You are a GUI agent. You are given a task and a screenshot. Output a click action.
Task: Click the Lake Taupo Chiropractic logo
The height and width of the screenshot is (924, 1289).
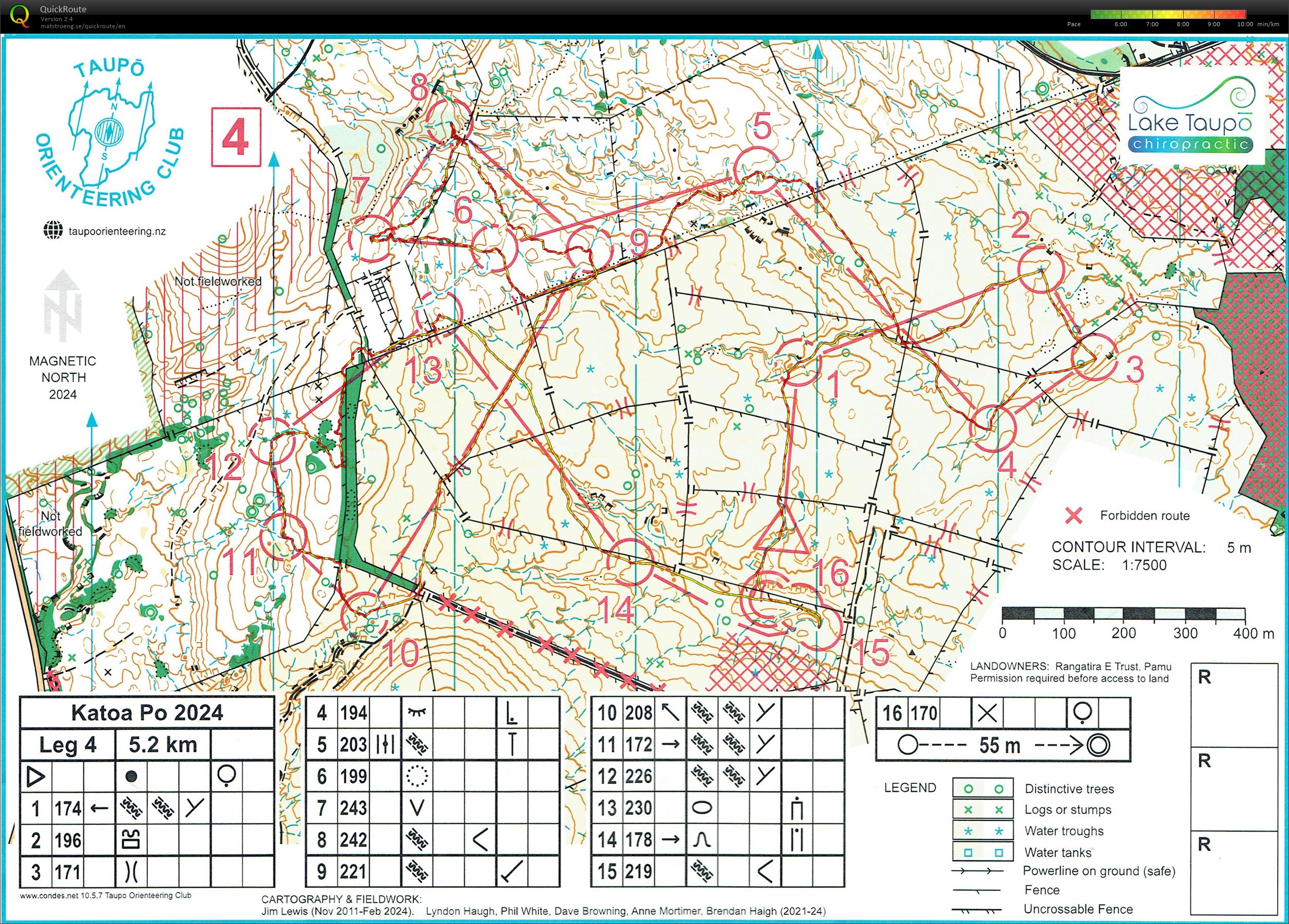pyautogui.click(x=1192, y=116)
